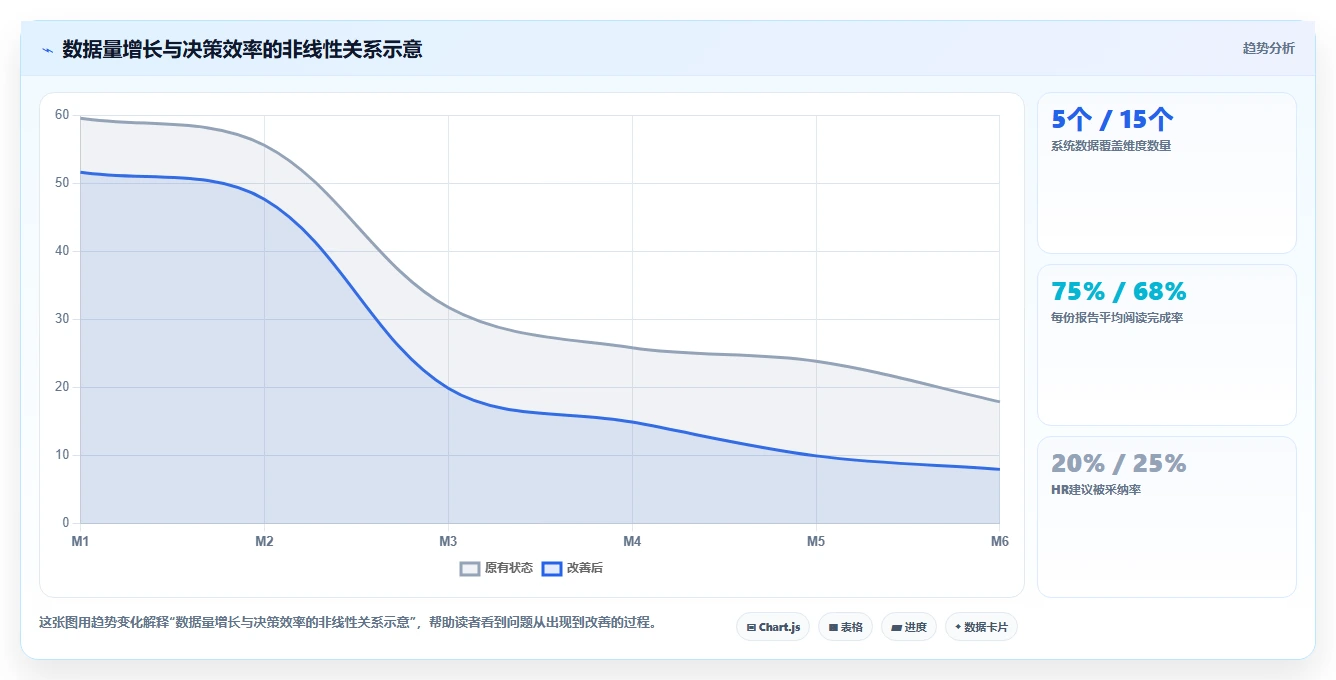Click the description text below the chart
The image size is (1336, 680).
tap(349, 622)
